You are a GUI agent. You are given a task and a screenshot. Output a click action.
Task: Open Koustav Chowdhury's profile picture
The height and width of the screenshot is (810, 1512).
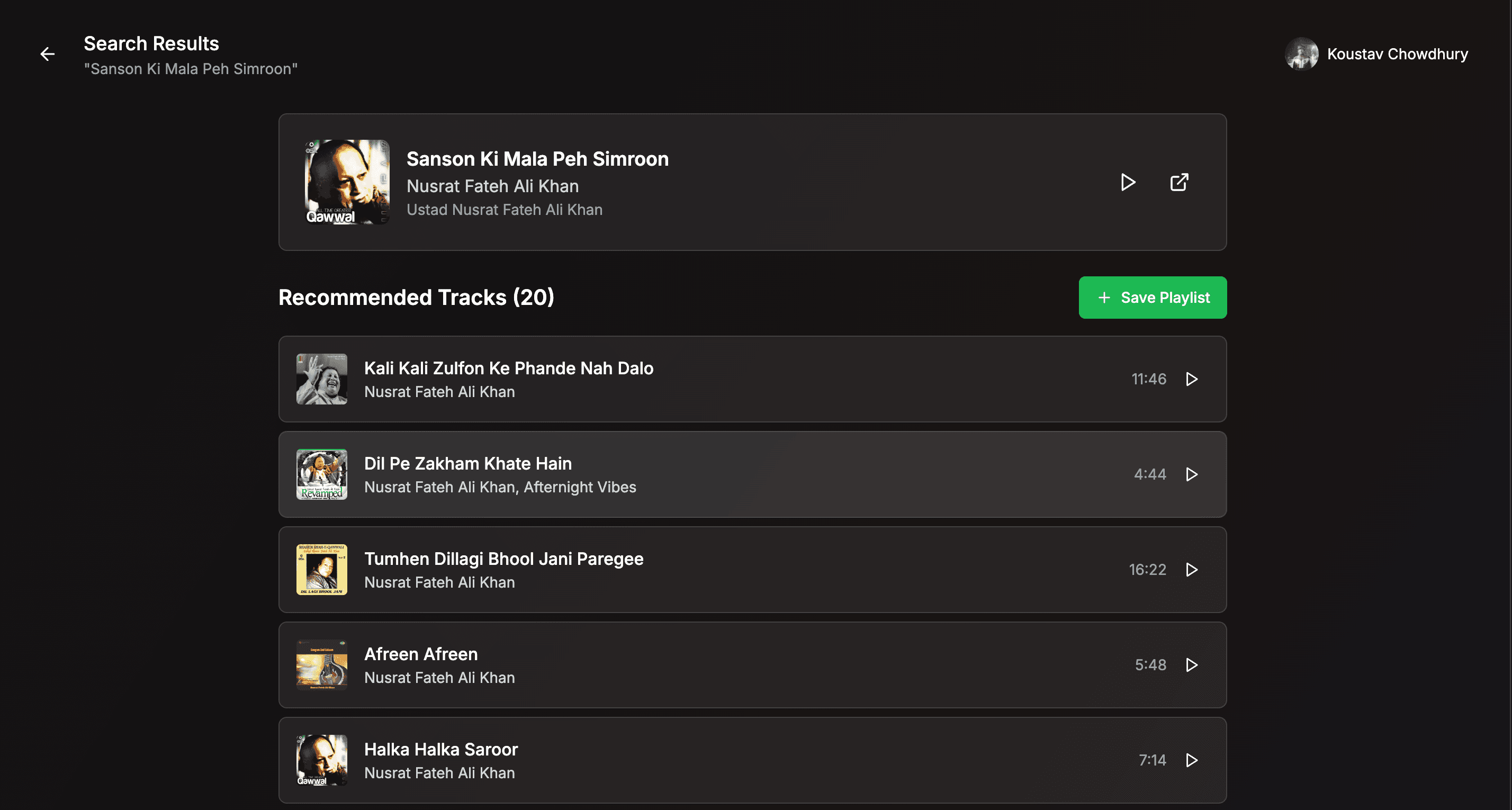pyautogui.click(x=1302, y=54)
